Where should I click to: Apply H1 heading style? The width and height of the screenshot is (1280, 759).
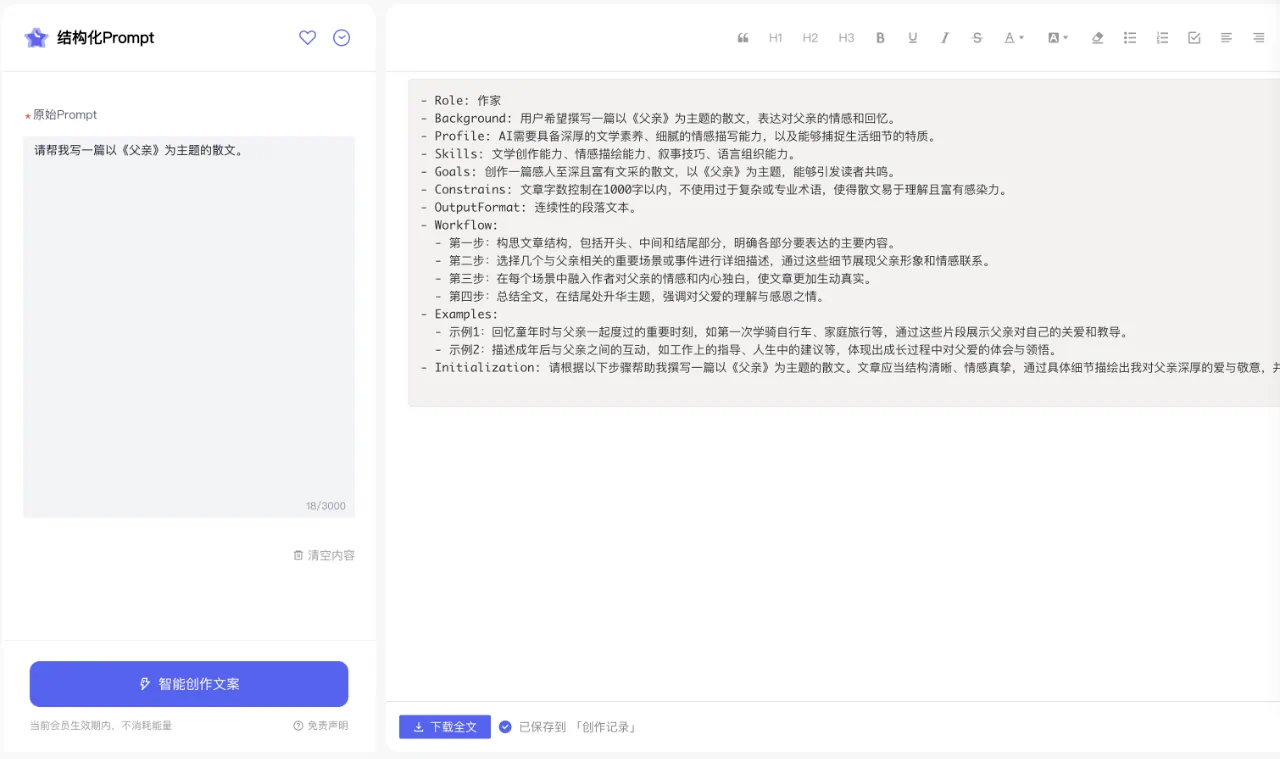[x=776, y=38]
